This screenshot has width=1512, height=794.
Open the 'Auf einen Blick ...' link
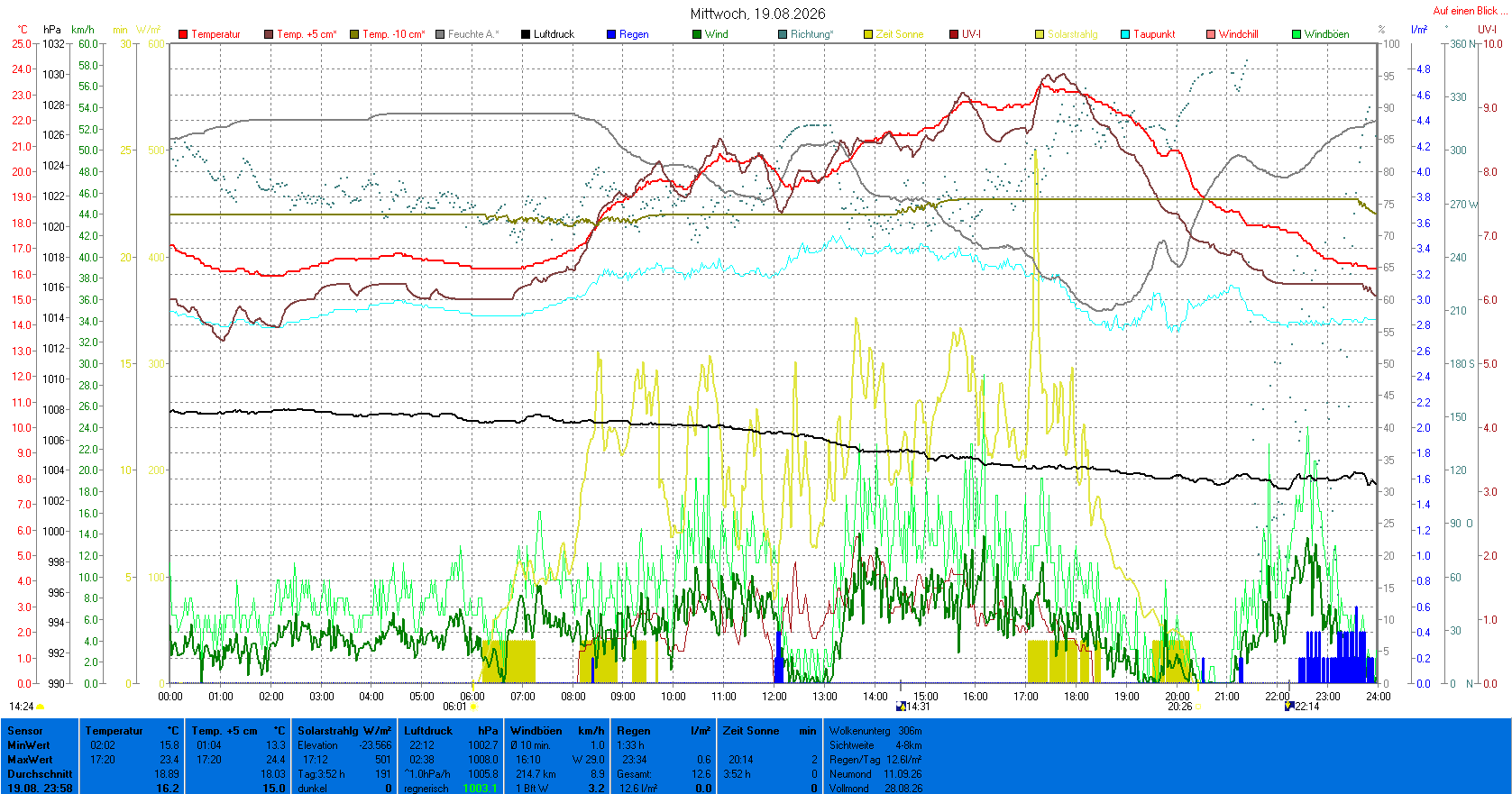coord(1470,11)
